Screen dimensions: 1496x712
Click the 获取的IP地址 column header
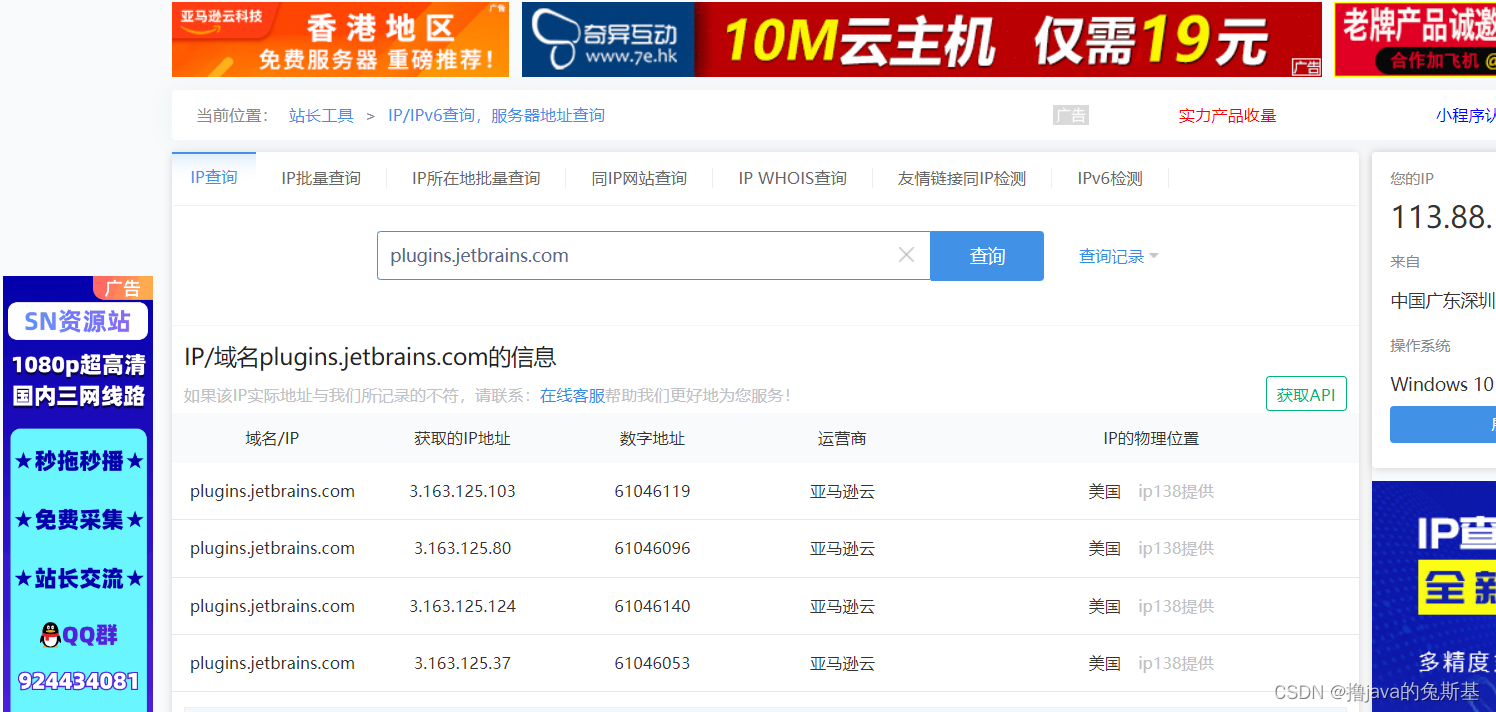tap(462, 438)
